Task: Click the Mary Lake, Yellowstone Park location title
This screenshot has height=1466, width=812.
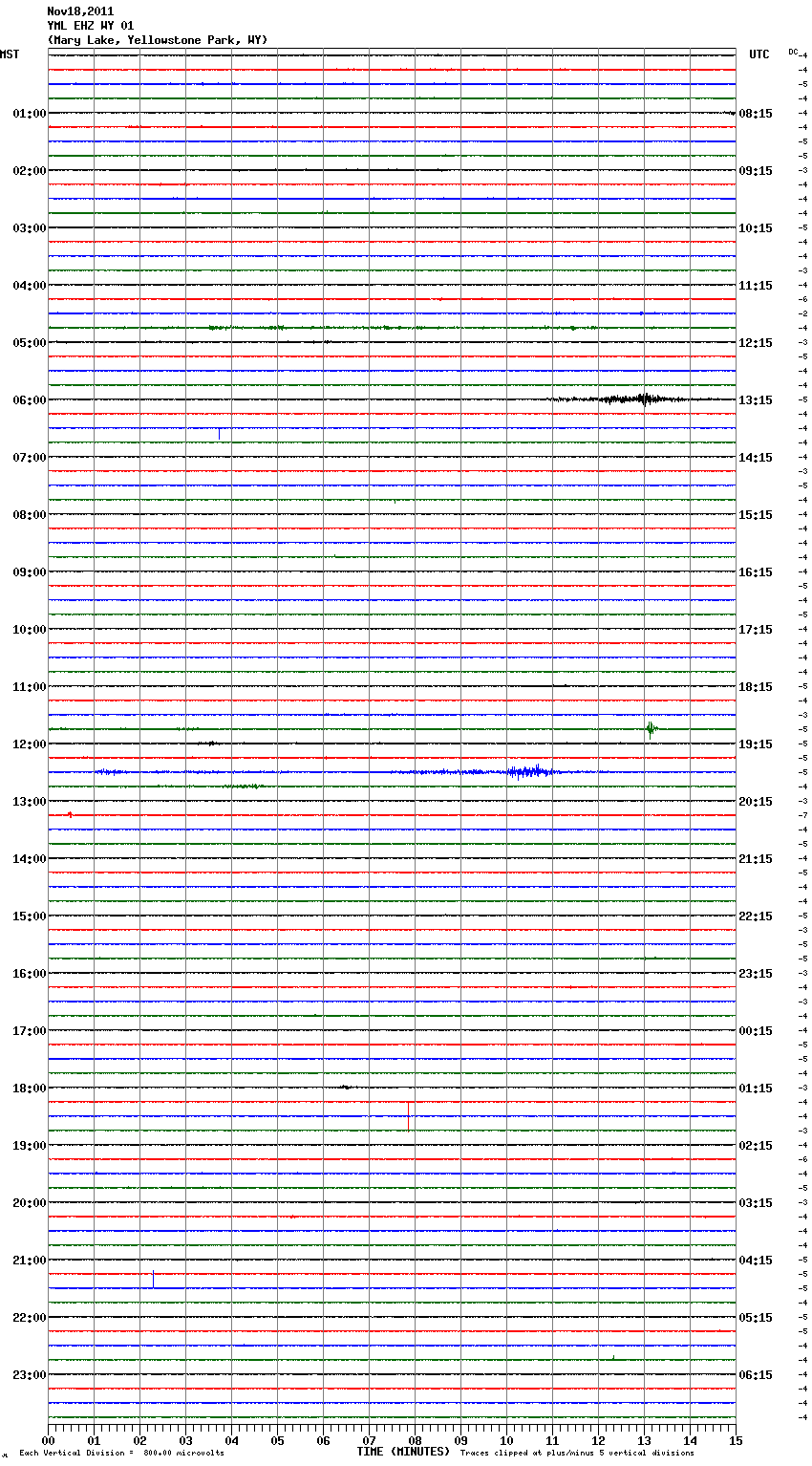Action: [x=158, y=40]
